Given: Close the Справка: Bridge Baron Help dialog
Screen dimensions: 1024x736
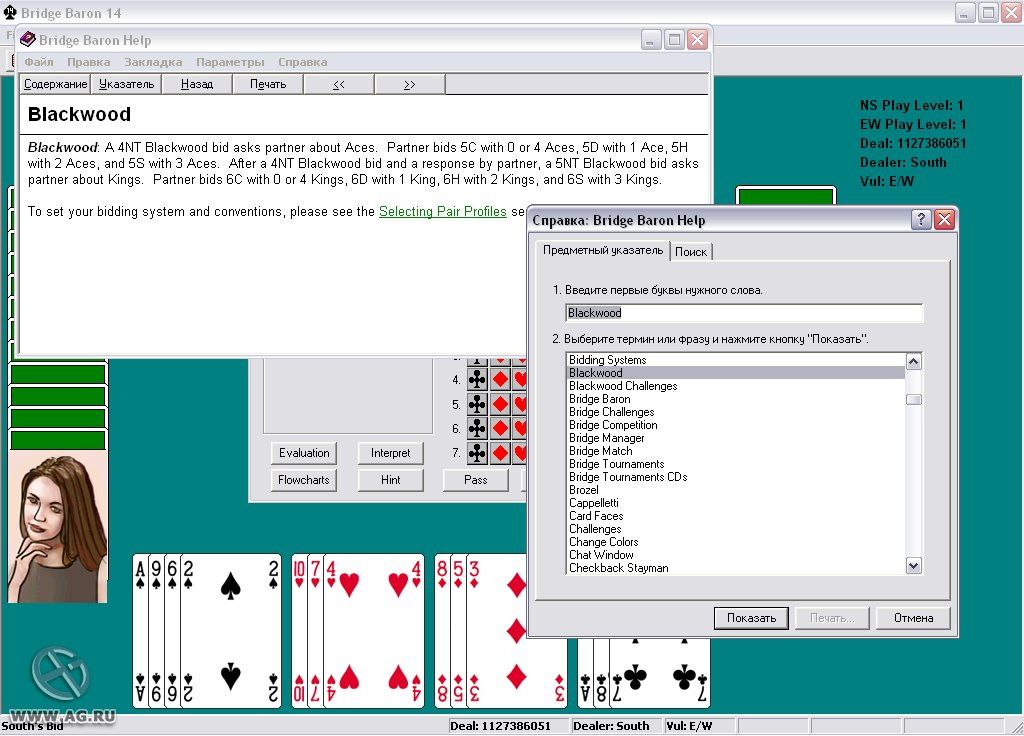Looking at the screenshot, I should 944,219.
